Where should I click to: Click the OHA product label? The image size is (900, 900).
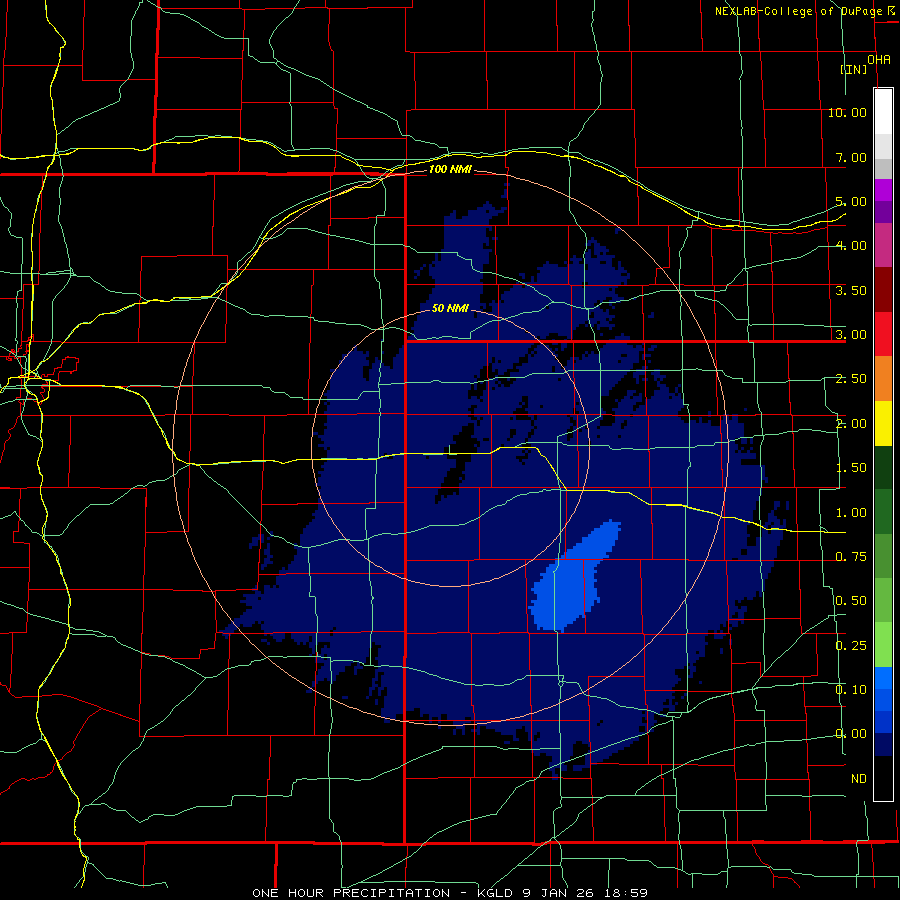[x=879, y=60]
